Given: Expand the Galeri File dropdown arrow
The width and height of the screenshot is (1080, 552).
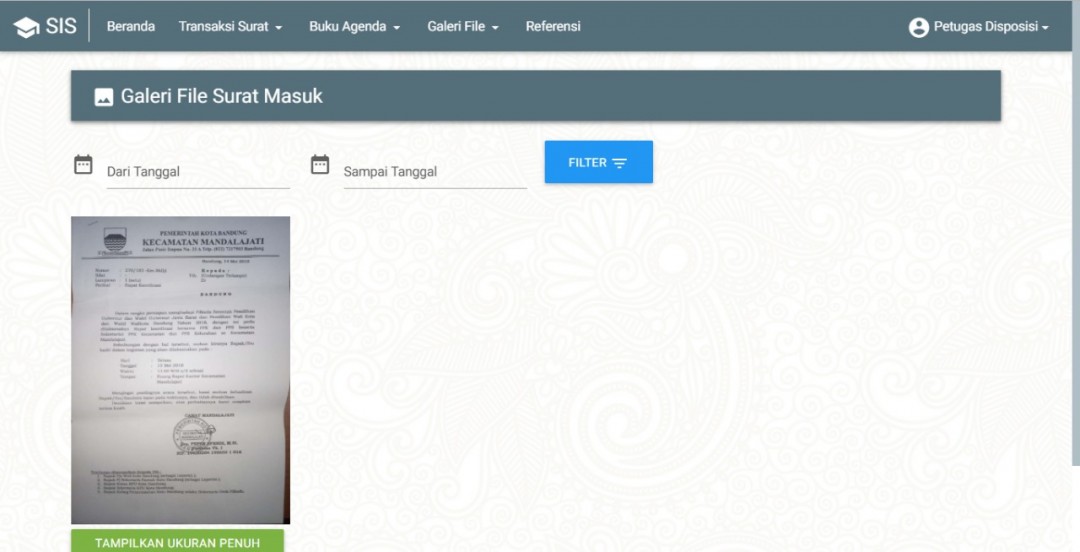Looking at the screenshot, I should click(495, 28).
